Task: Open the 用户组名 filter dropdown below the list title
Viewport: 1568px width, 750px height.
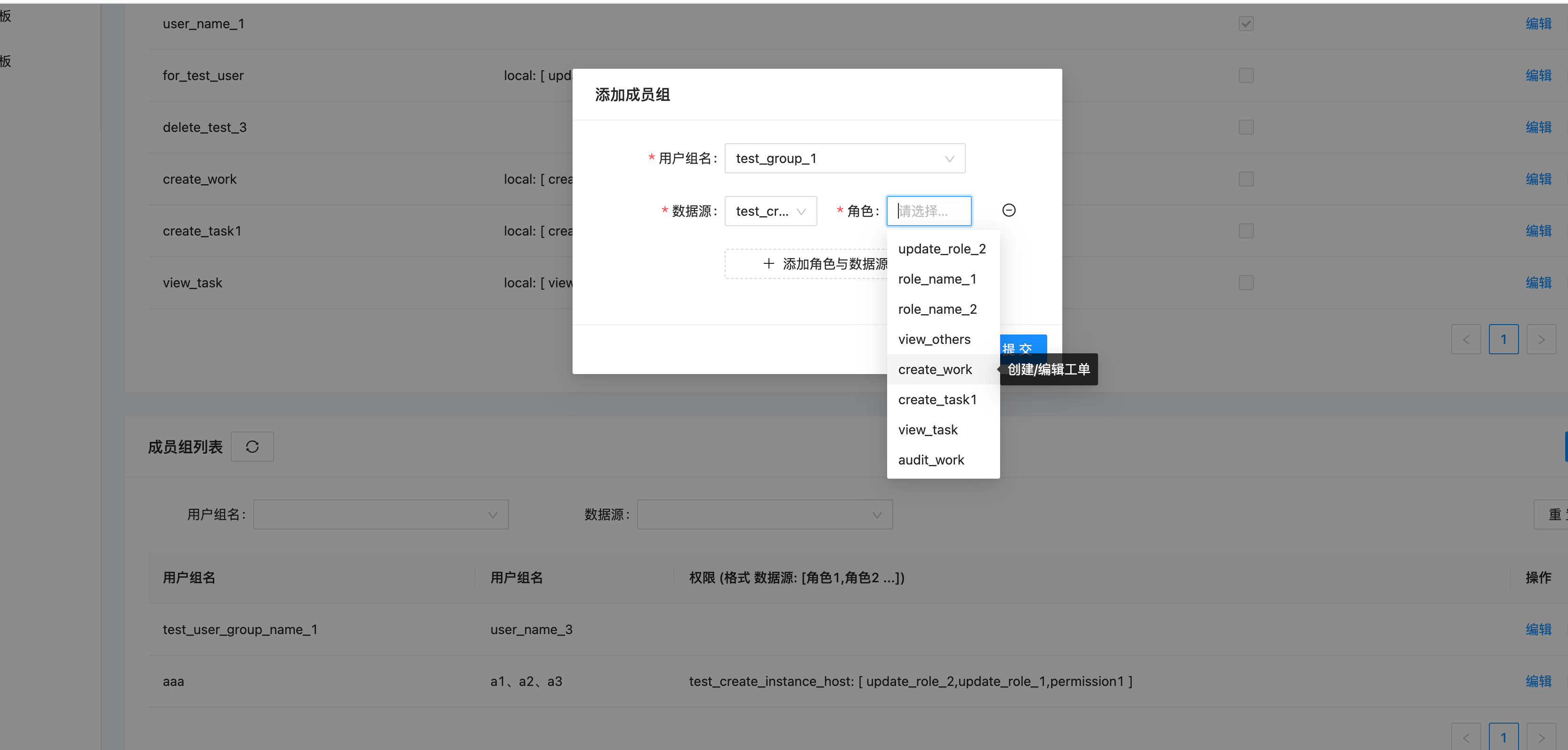Action: point(380,514)
